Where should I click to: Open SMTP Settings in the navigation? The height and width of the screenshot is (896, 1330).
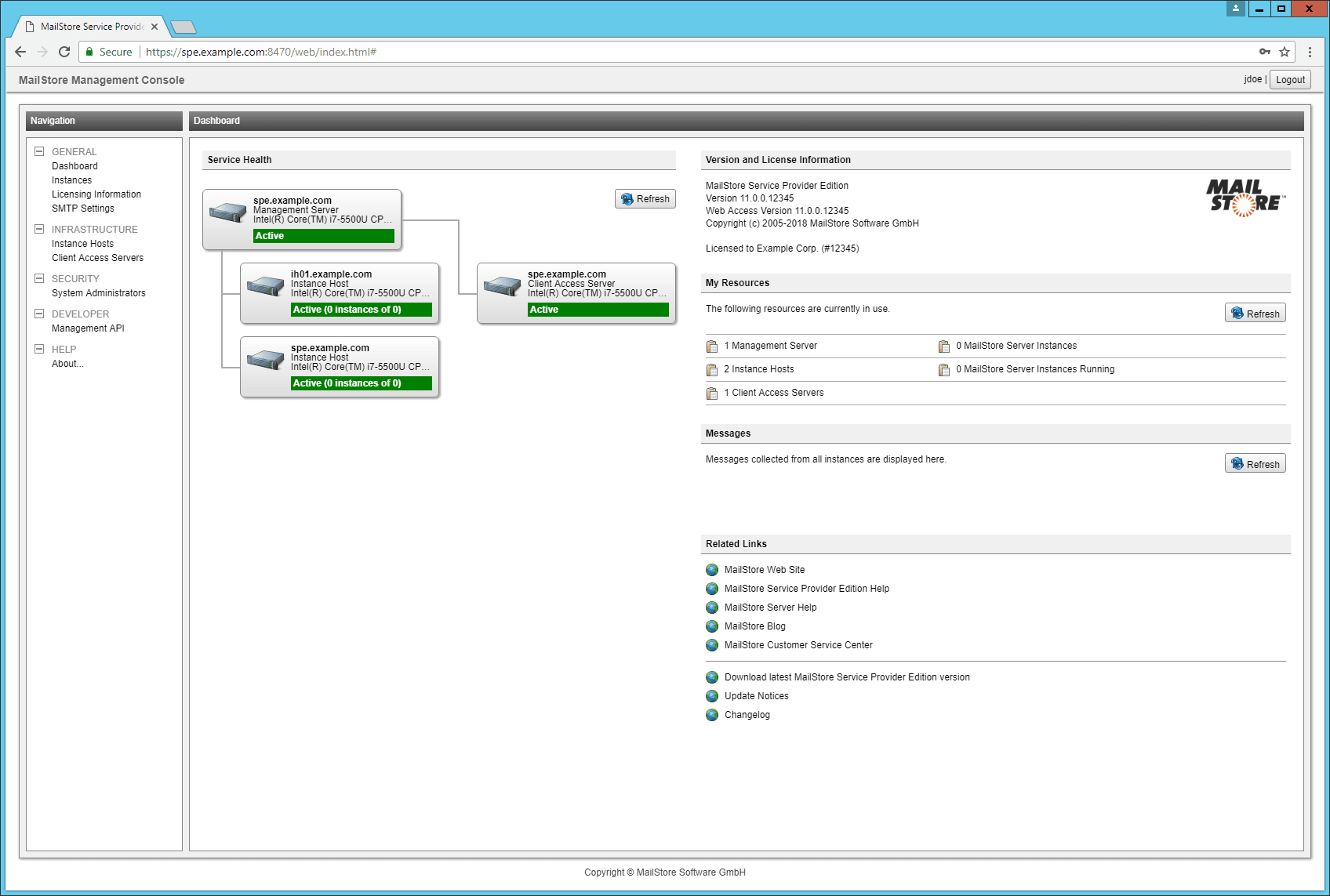tap(83, 209)
